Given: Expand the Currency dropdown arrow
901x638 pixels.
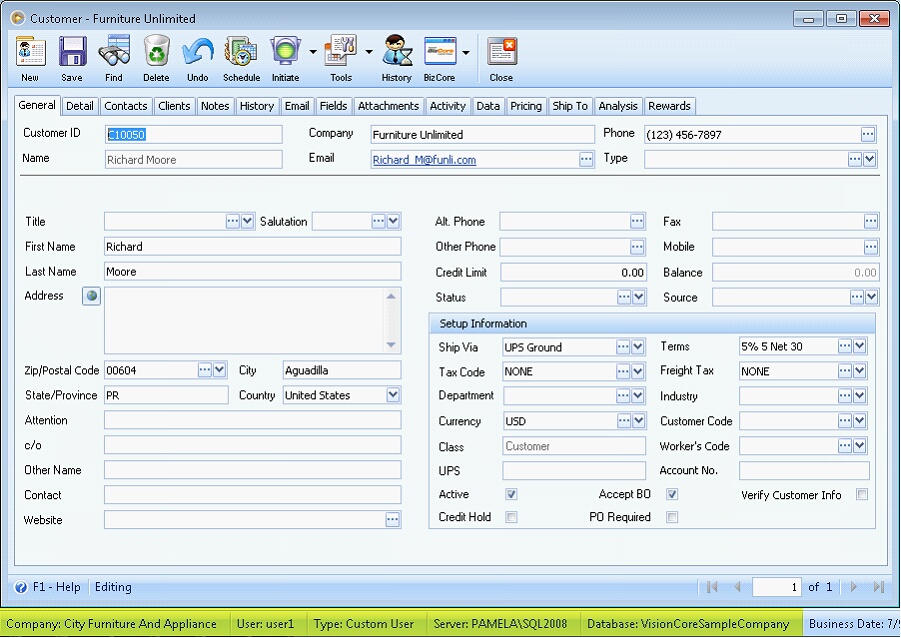Looking at the screenshot, I should [638, 421].
